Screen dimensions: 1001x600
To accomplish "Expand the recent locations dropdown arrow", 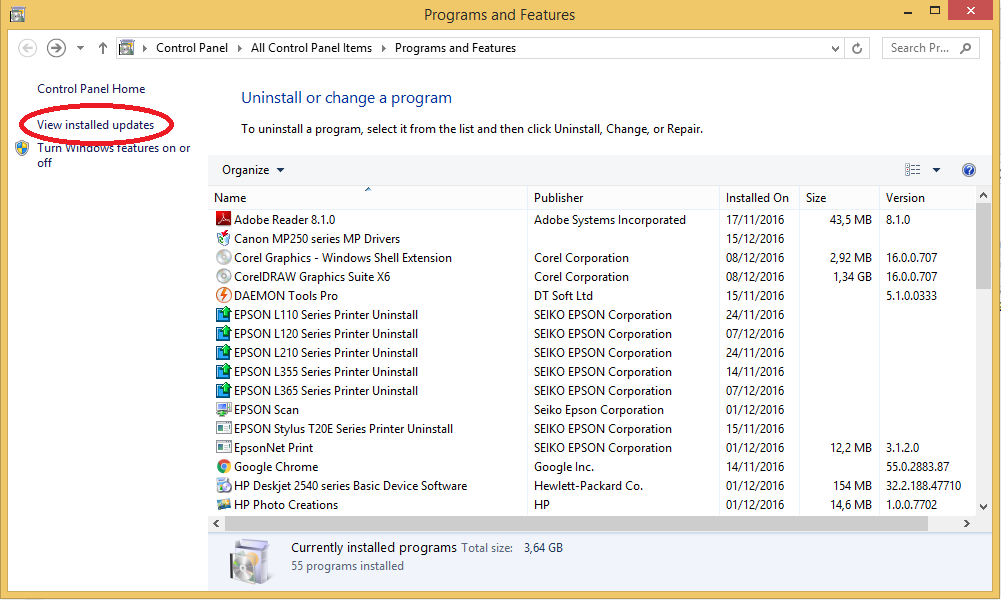I will click(x=80, y=48).
